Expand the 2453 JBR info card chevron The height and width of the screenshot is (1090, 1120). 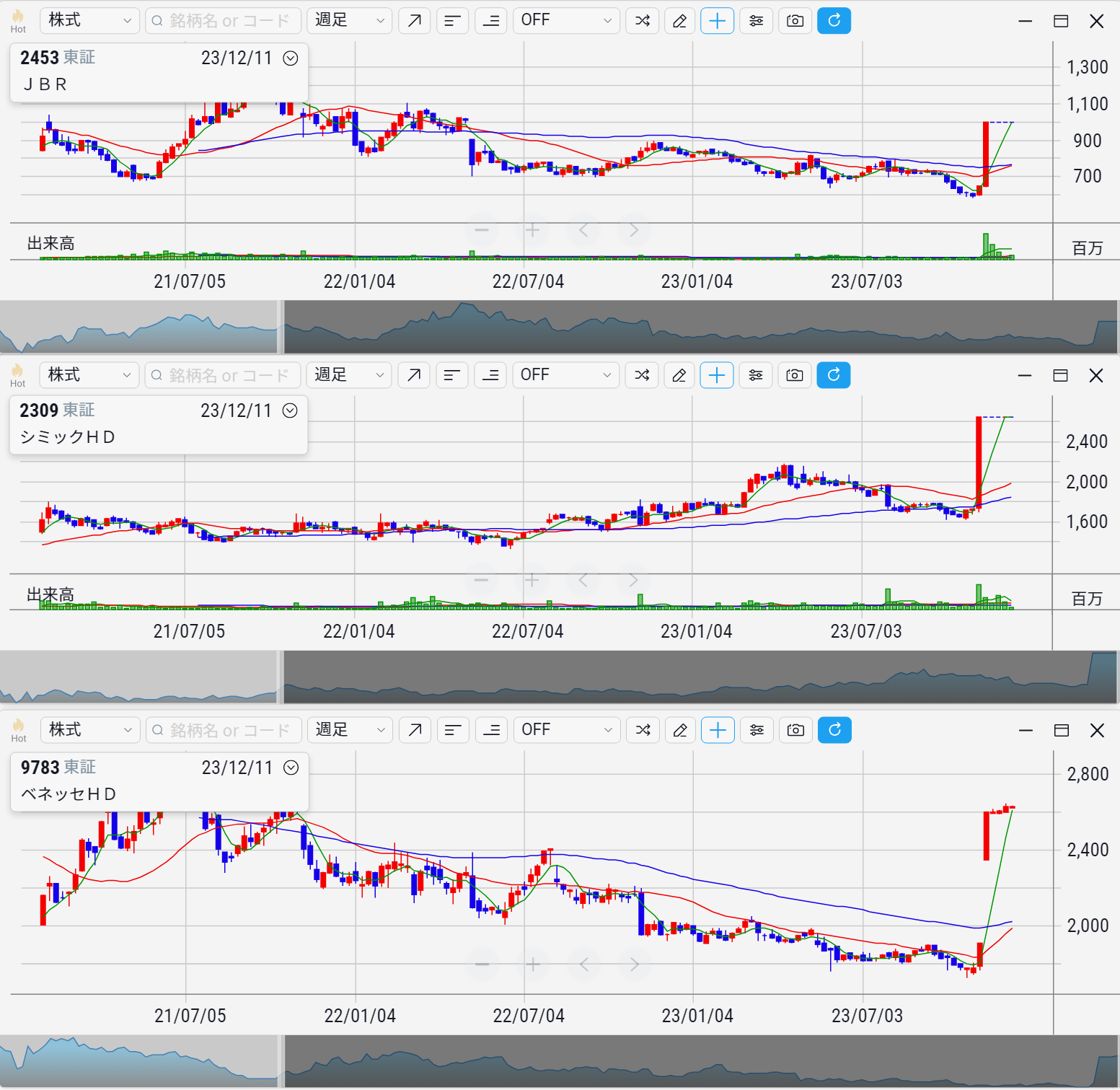pos(291,58)
